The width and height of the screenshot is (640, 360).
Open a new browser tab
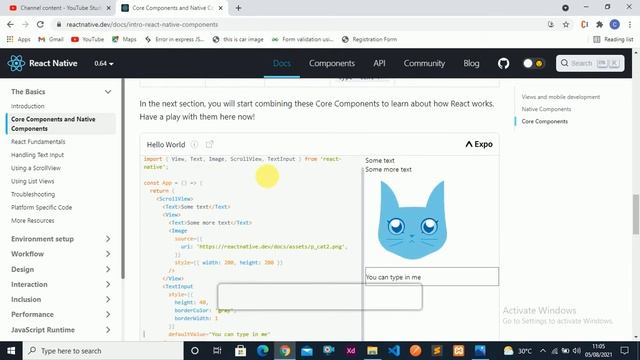click(x=238, y=8)
